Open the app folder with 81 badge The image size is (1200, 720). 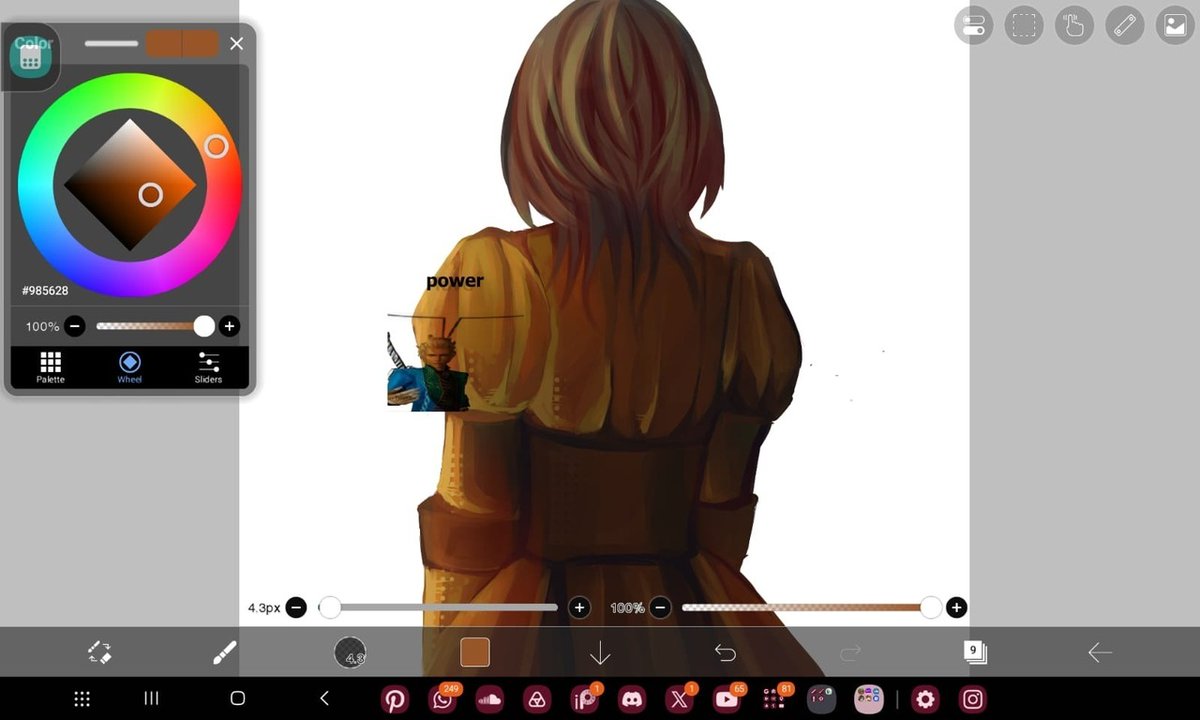pos(774,698)
